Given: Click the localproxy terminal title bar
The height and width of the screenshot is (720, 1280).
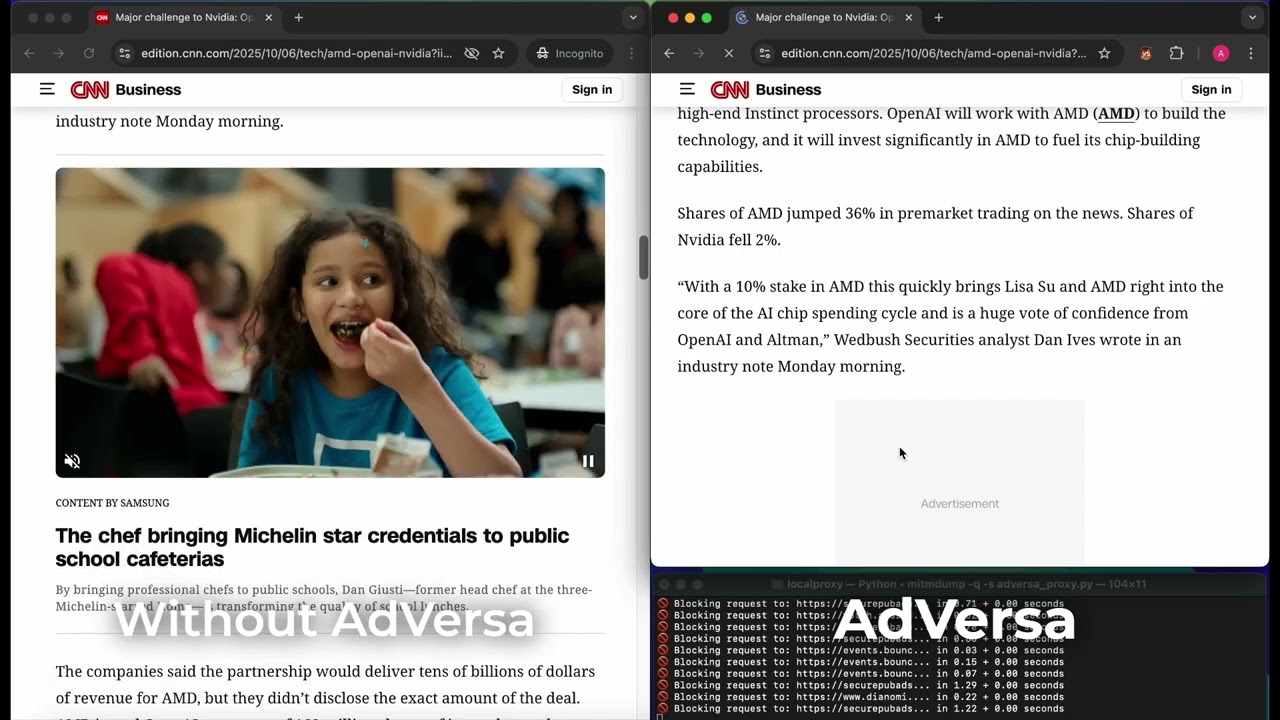Looking at the screenshot, I should point(960,584).
